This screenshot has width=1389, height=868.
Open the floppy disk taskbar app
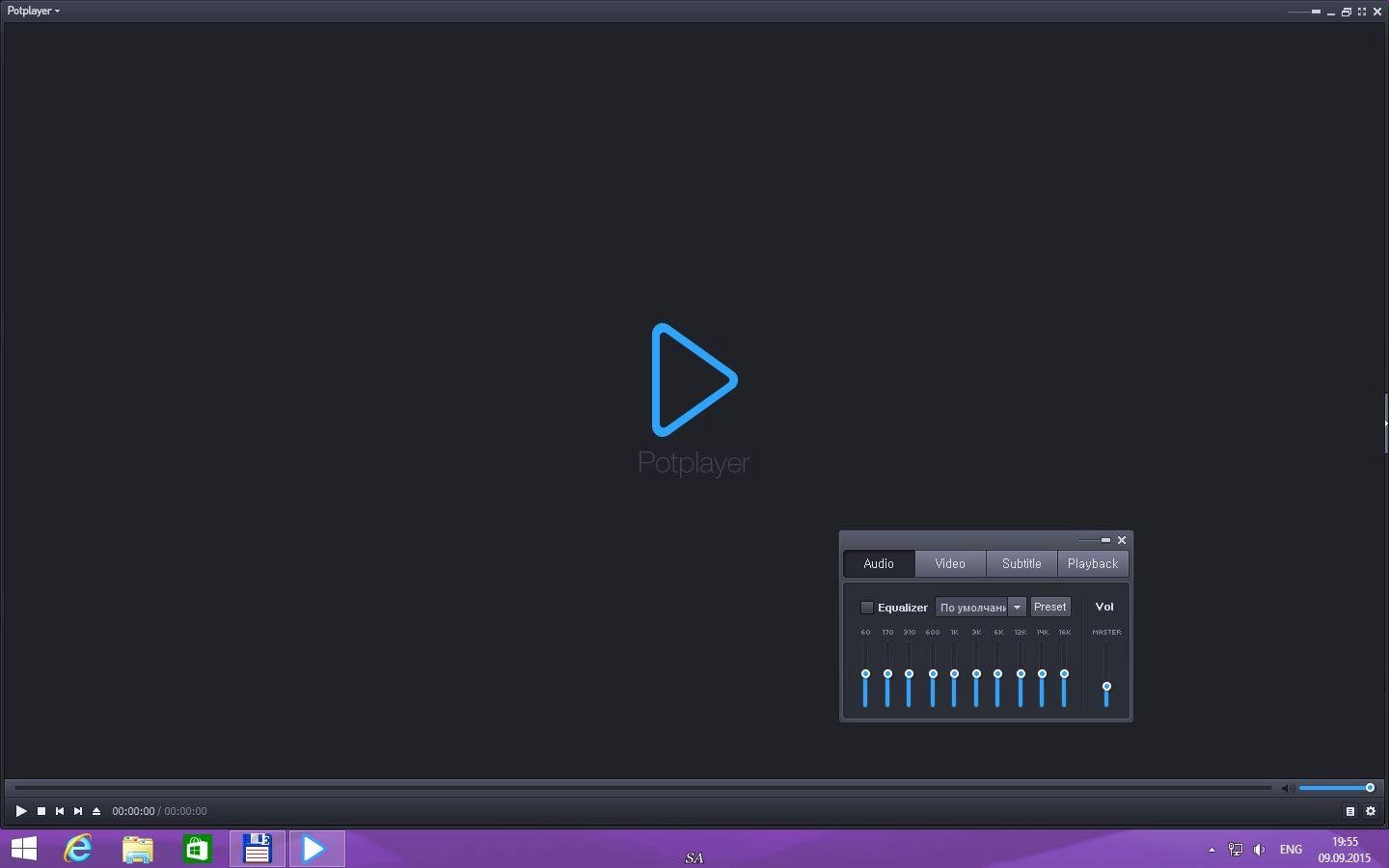pos(258,849)
